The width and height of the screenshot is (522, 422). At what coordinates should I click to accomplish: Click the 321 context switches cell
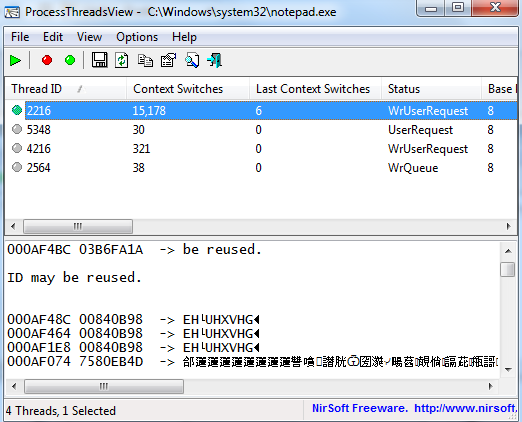tap(141, 148)
